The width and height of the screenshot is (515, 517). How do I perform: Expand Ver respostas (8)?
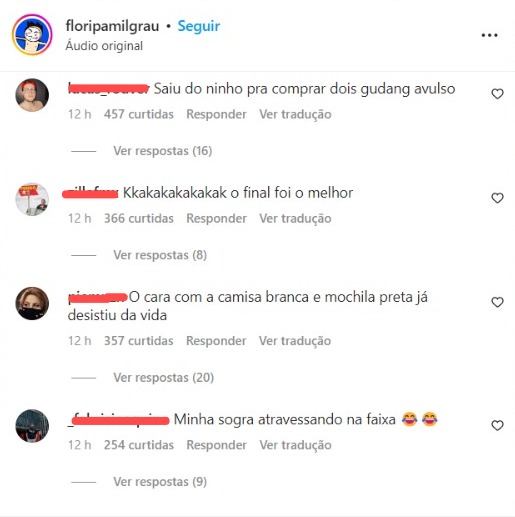coord(160,255)
